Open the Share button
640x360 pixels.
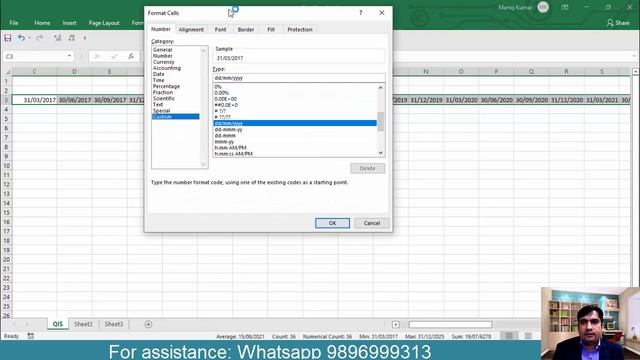618,23
